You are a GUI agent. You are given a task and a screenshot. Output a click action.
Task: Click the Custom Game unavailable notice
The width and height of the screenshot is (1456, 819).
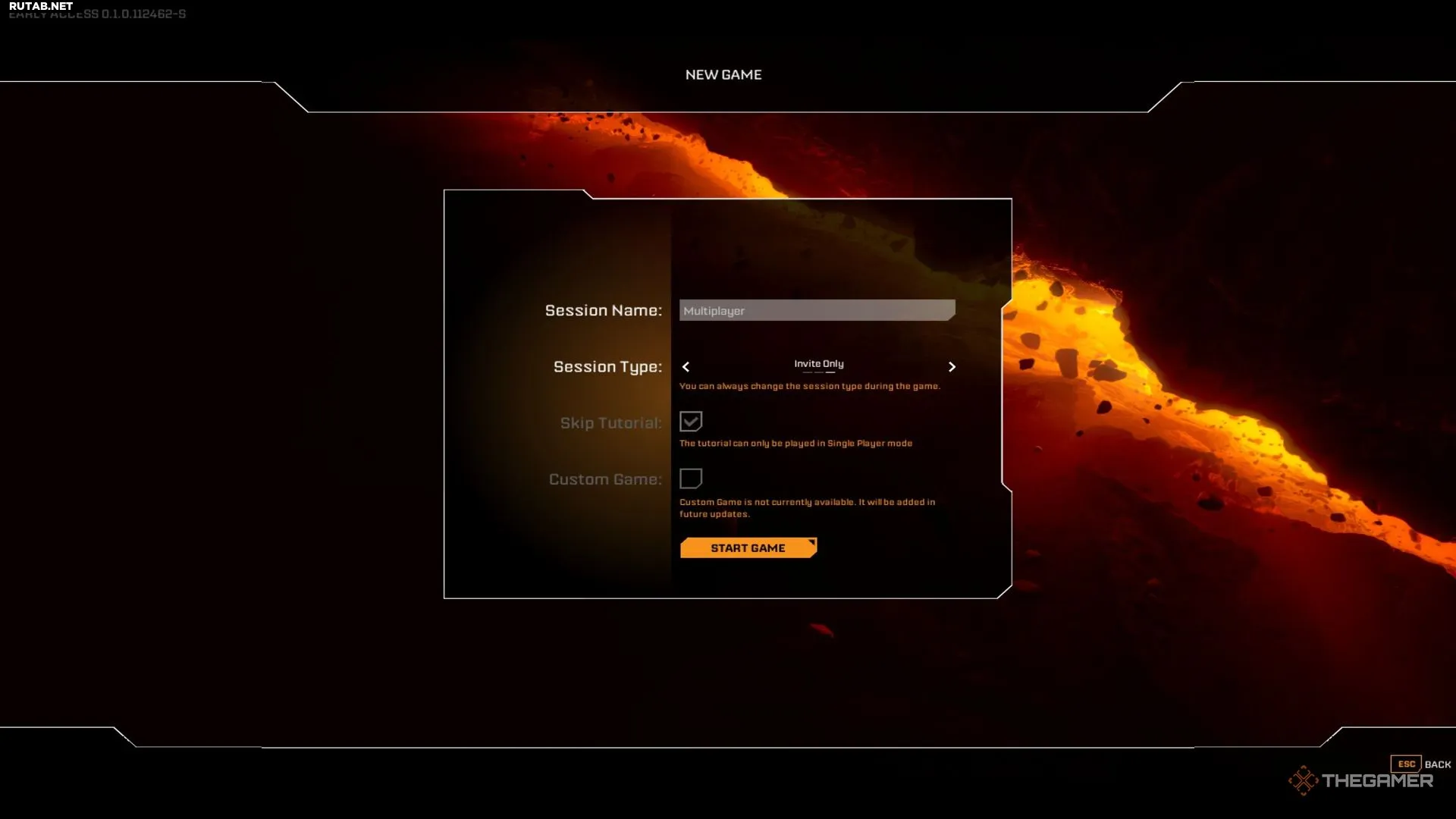[x=806, y=507]
